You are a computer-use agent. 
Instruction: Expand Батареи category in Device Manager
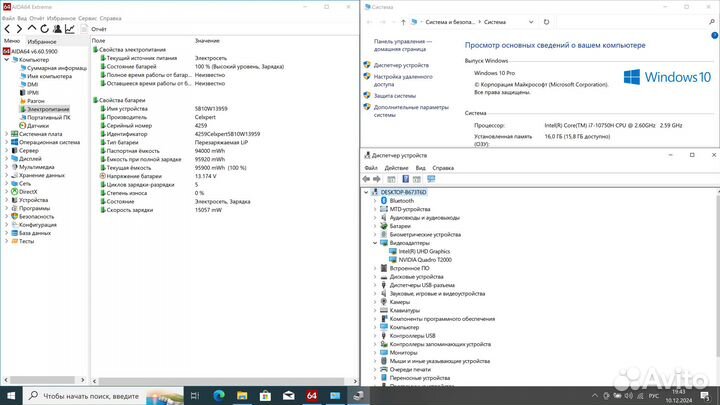click(375, 226)
